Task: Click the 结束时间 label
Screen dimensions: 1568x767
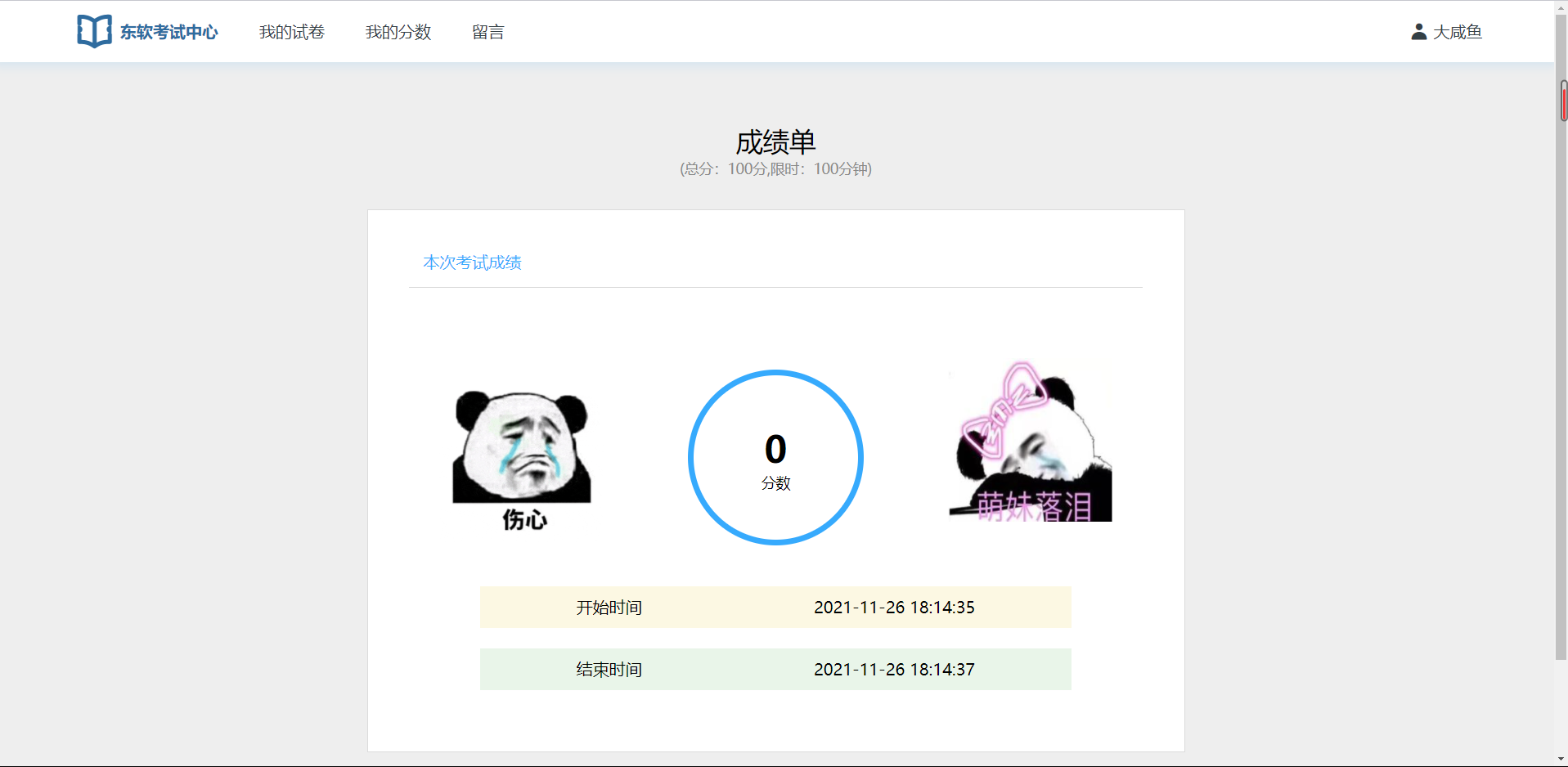Action: pyautogui.click(x=609, y=670)
